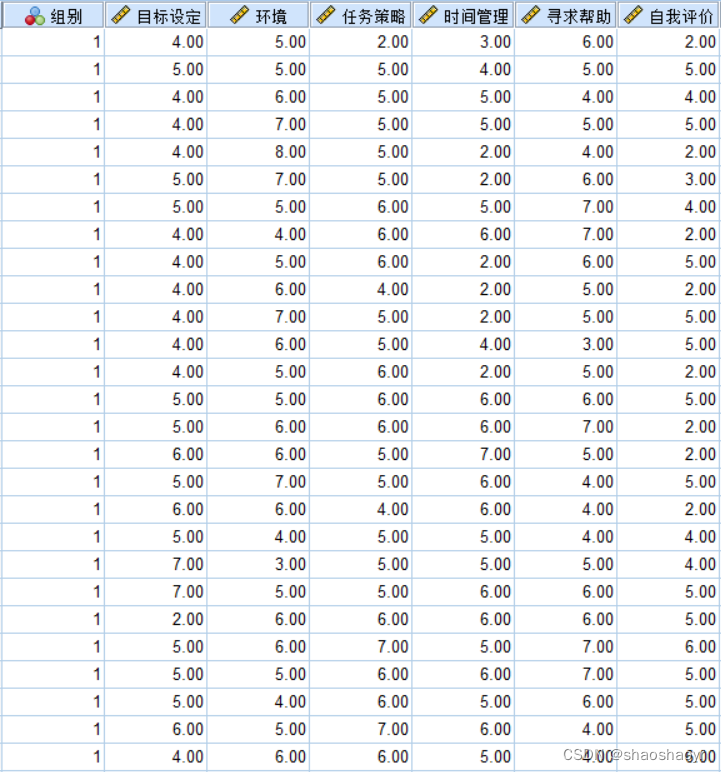Screen dimensions: 721x772
Task: Click 组别 cell in row with 环境 8.00
Action: click(53, 152)
